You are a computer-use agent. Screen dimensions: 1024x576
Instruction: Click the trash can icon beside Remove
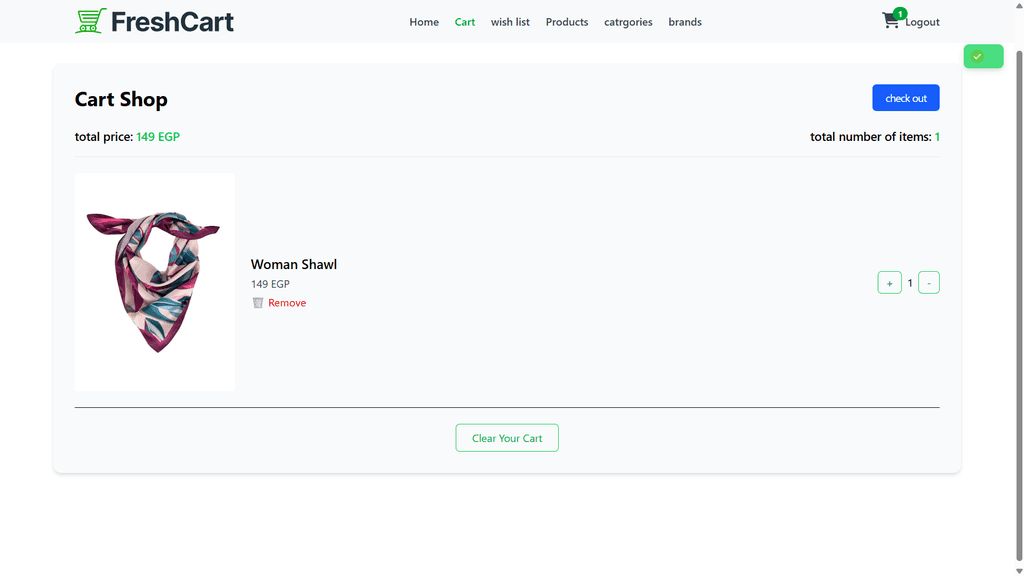coord(258,302)
